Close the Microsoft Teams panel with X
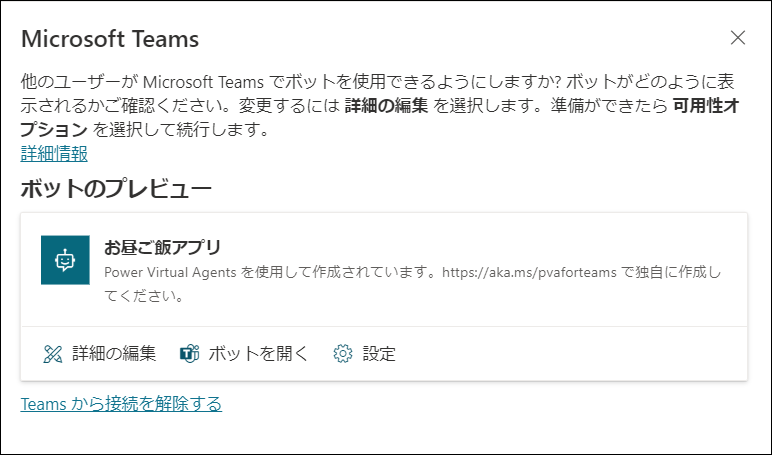This screenshot has width=772, height=455. pyautogui.click(x=738, y=38)
